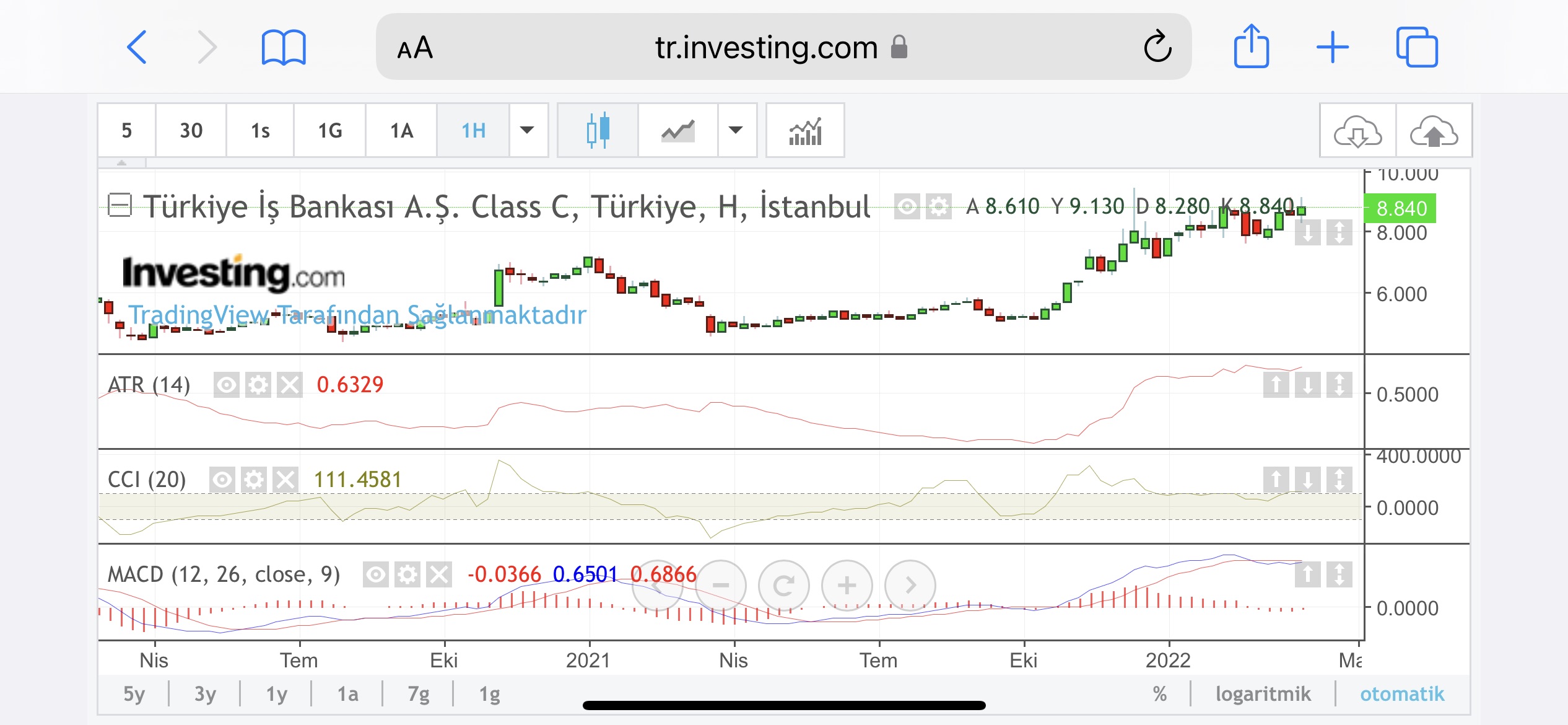Select the 5 minute timeframe
Screen dimensions: 1568x725
pos(127,130)
